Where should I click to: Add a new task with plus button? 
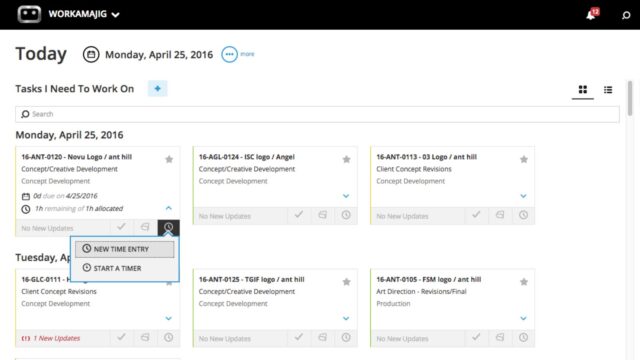tap(158, 89)
